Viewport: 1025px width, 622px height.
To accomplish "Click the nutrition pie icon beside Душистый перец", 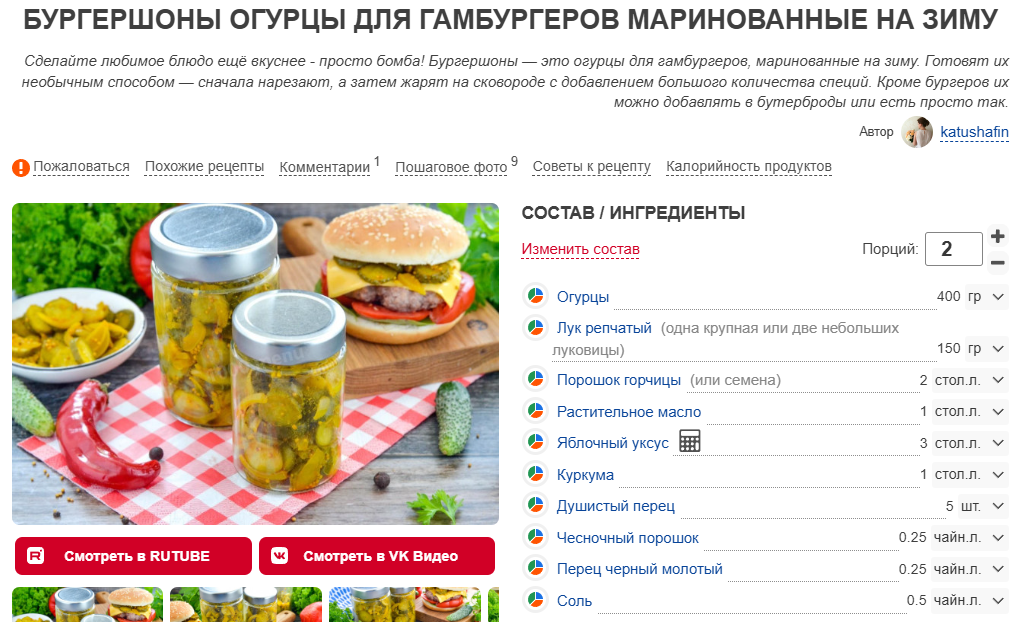I will click(535, 504).
